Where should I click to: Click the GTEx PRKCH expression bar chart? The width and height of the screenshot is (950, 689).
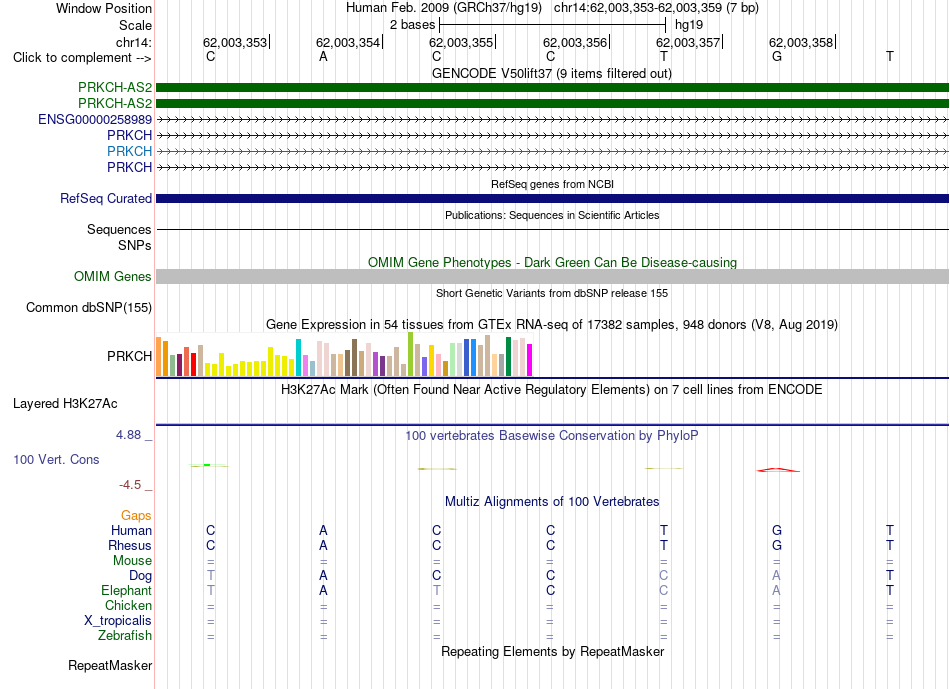click(344, 354)
